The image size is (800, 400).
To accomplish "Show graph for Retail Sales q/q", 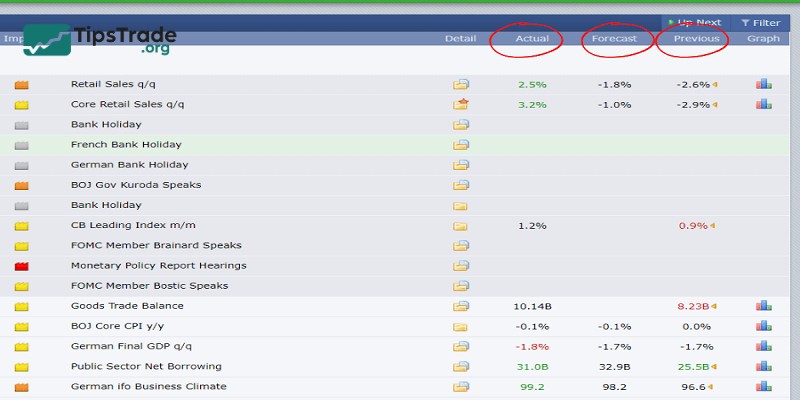I will pos(764,85).
